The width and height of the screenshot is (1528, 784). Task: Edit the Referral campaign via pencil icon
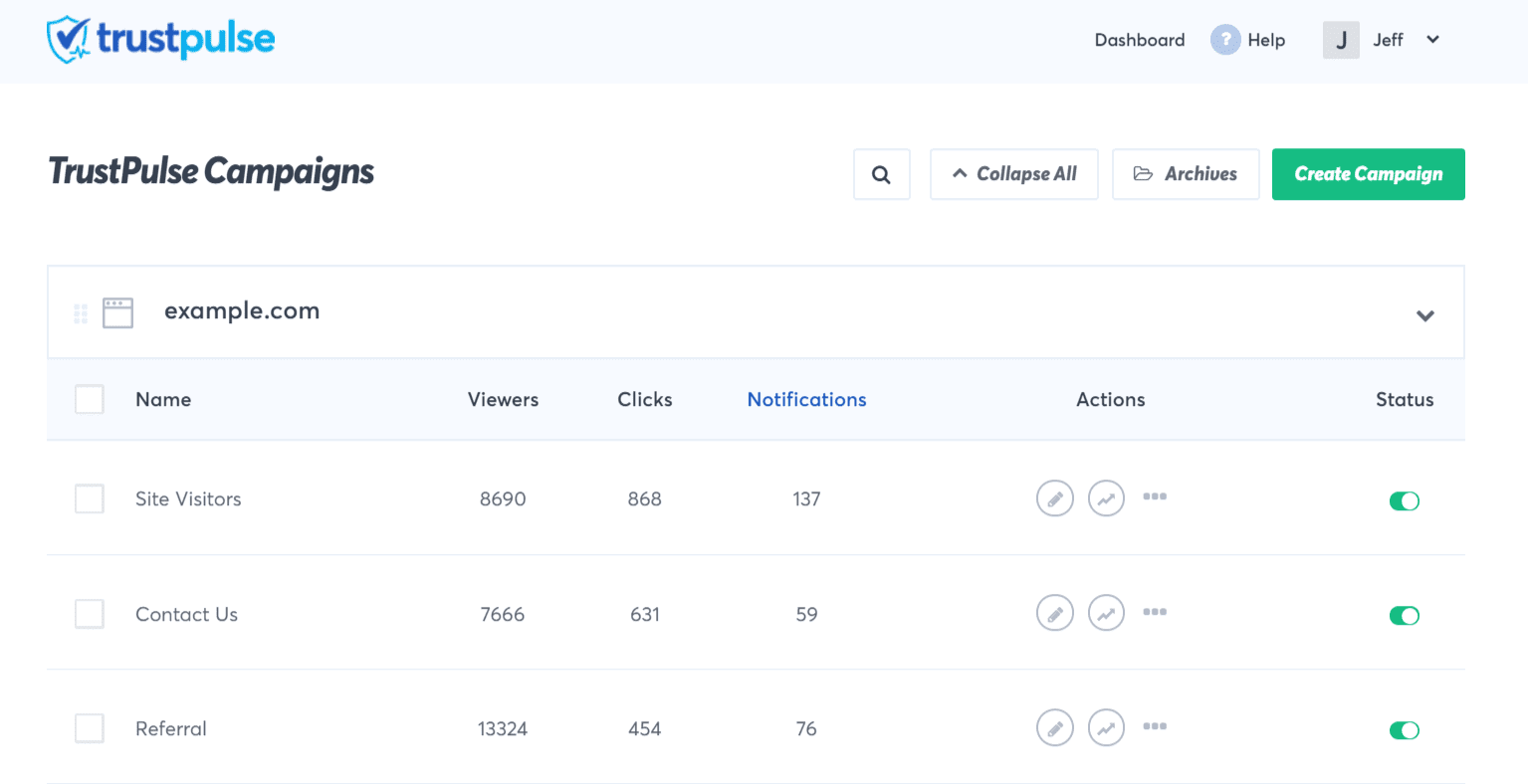tap(1055, 727)
